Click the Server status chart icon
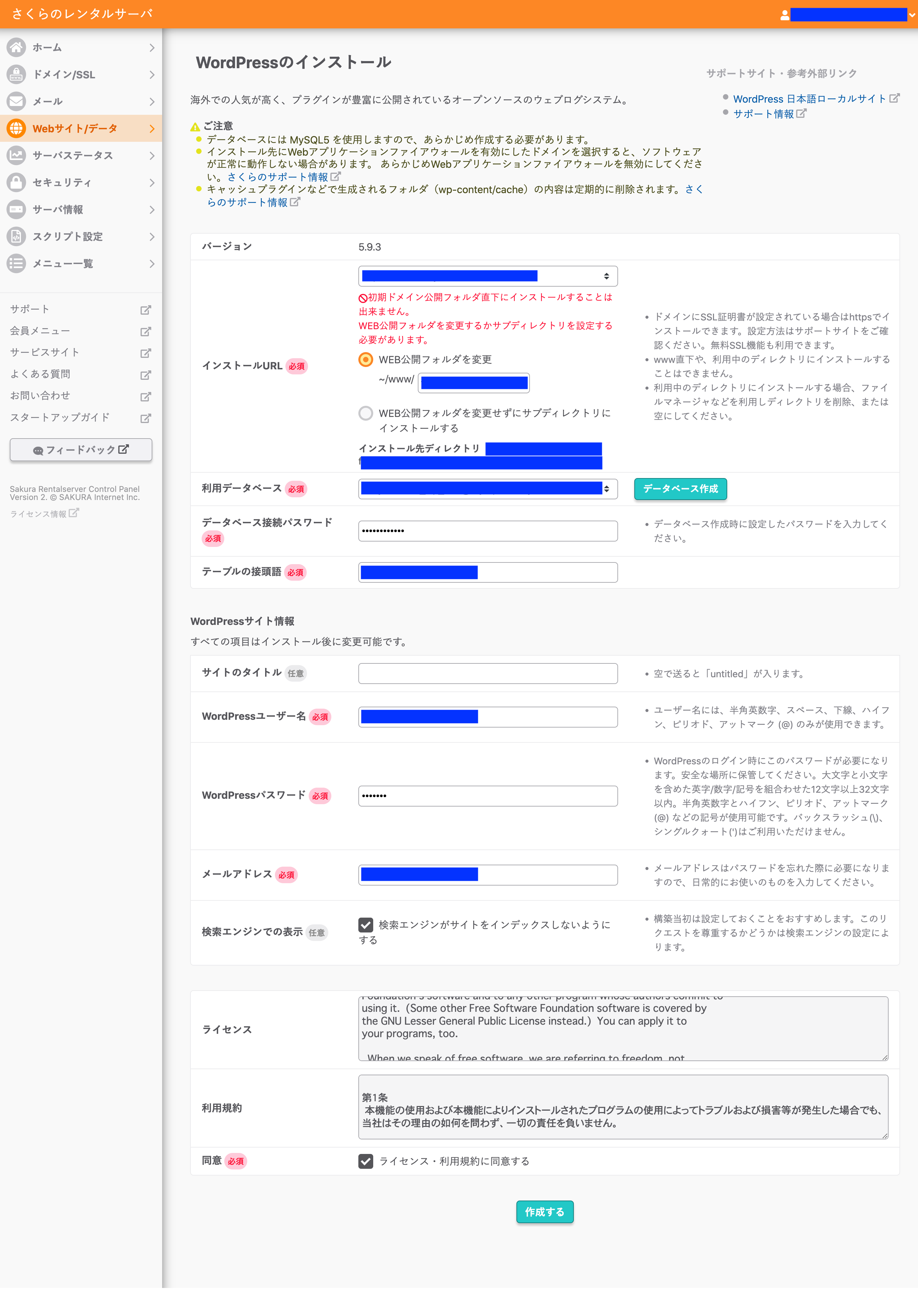 (x=16, y=155)
